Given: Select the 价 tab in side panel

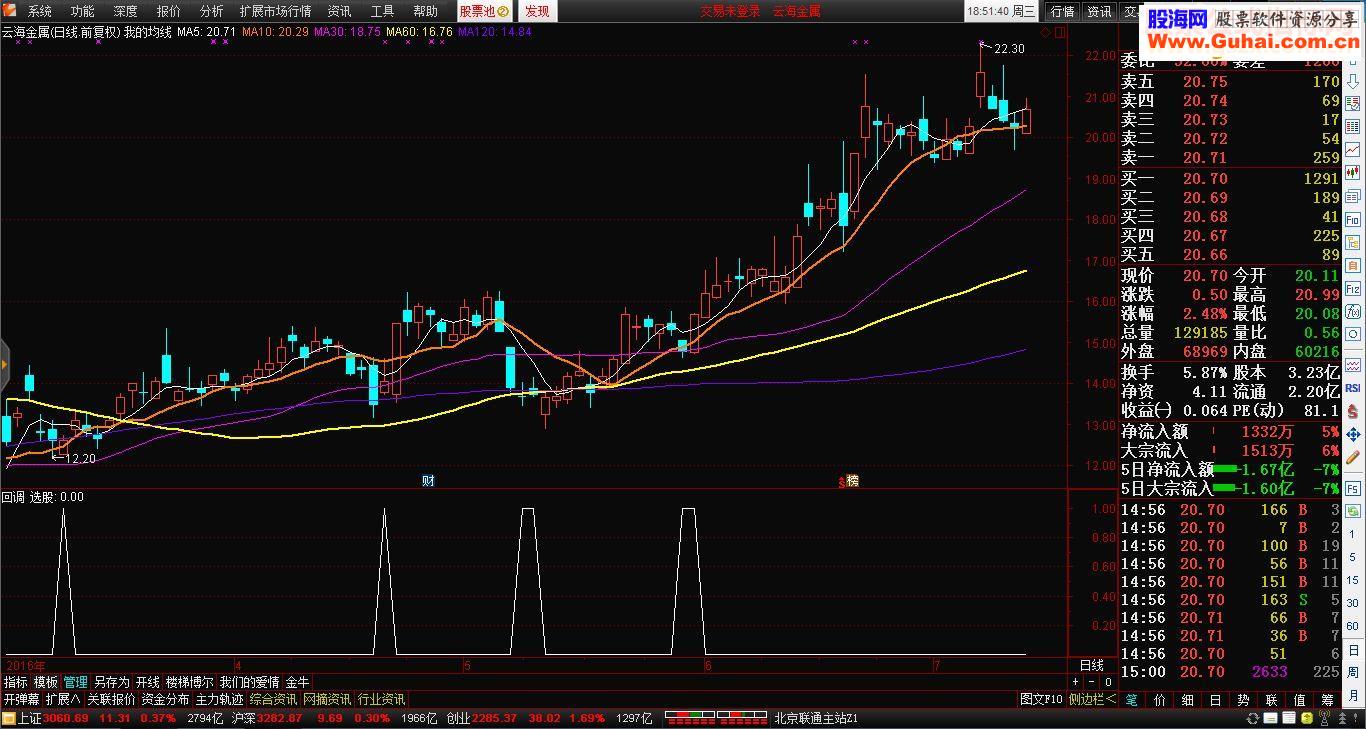Looking at the screenshot, I should tap(1160, 700).
